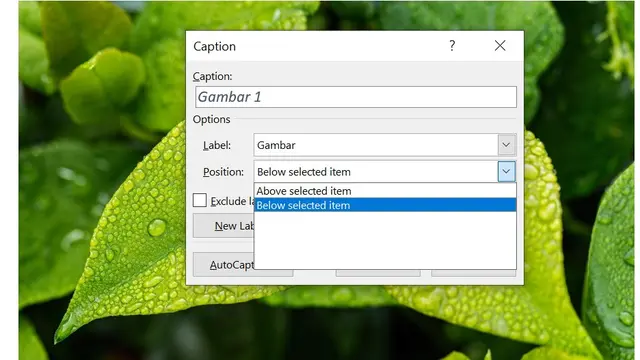Open the AutoCaption button
The height and width of the screenshot is (360, 640).
click(224, 265)
